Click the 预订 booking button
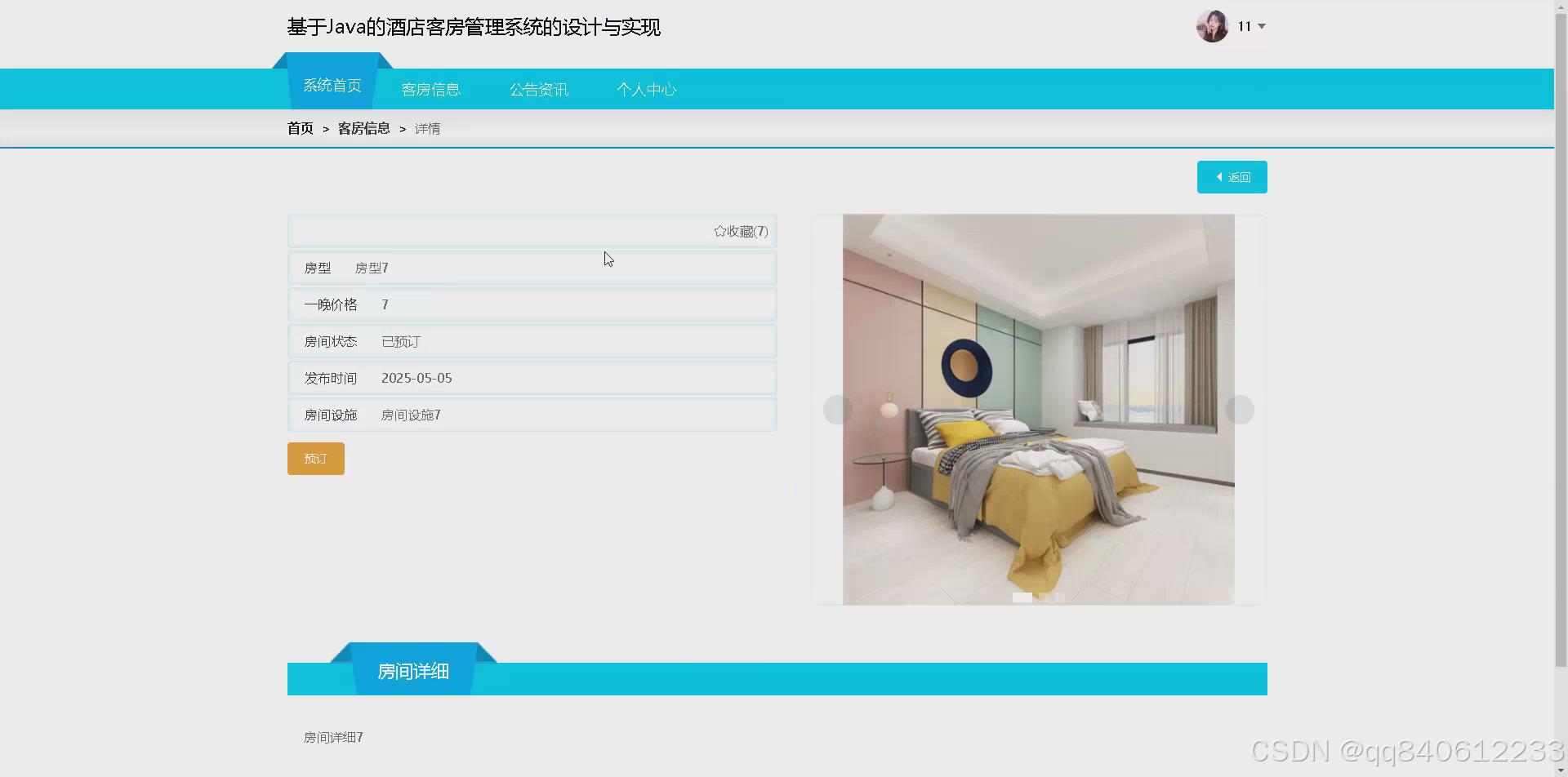This screenshot has width=1568, height=777. tap(315, 458)
